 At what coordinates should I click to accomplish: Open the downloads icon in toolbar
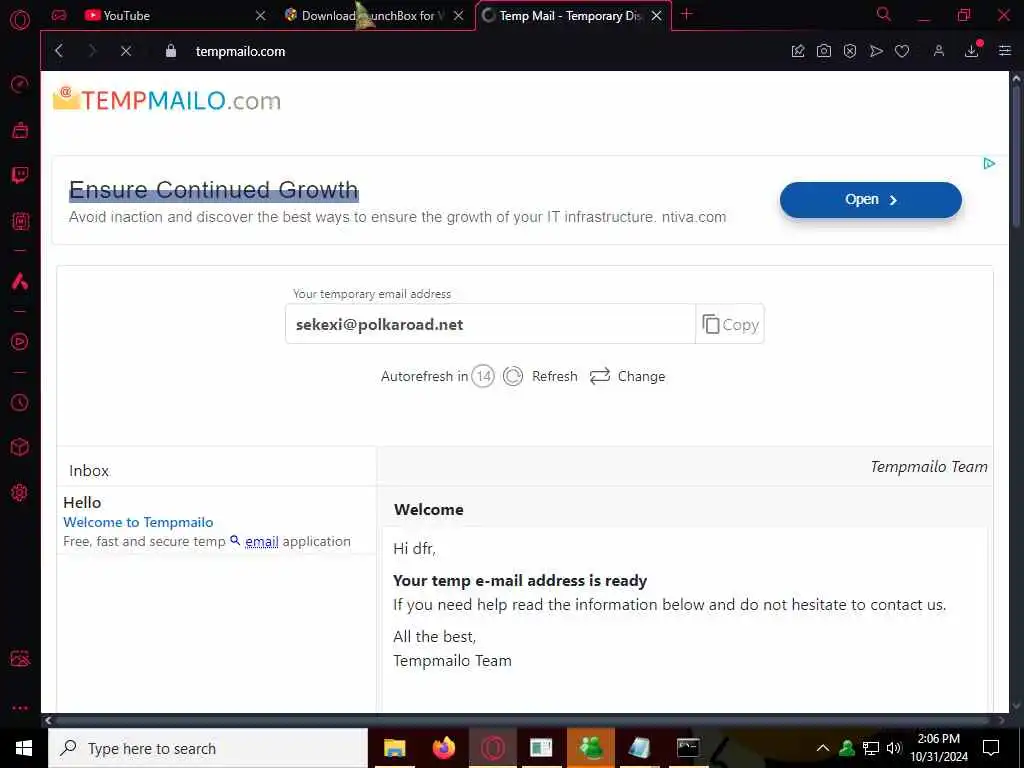coord(972,51)
